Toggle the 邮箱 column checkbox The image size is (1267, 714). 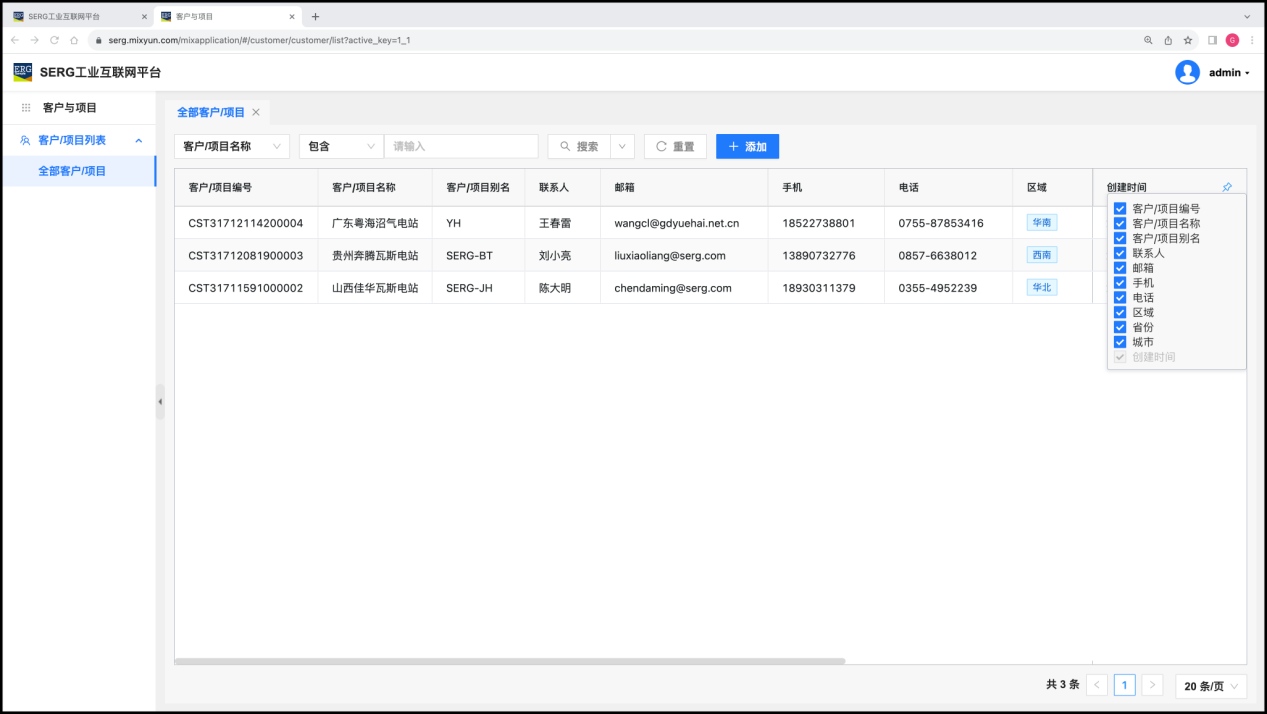[x=1120, y=268]
